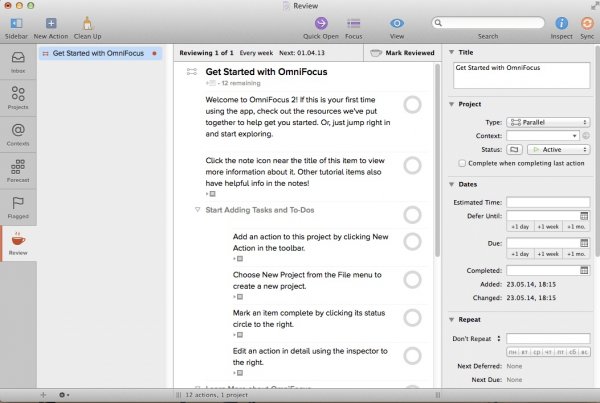The width and height of the screenshot is (600, 403).
Task: Open the Type dropdown showing Parallel
Action: 548,122
